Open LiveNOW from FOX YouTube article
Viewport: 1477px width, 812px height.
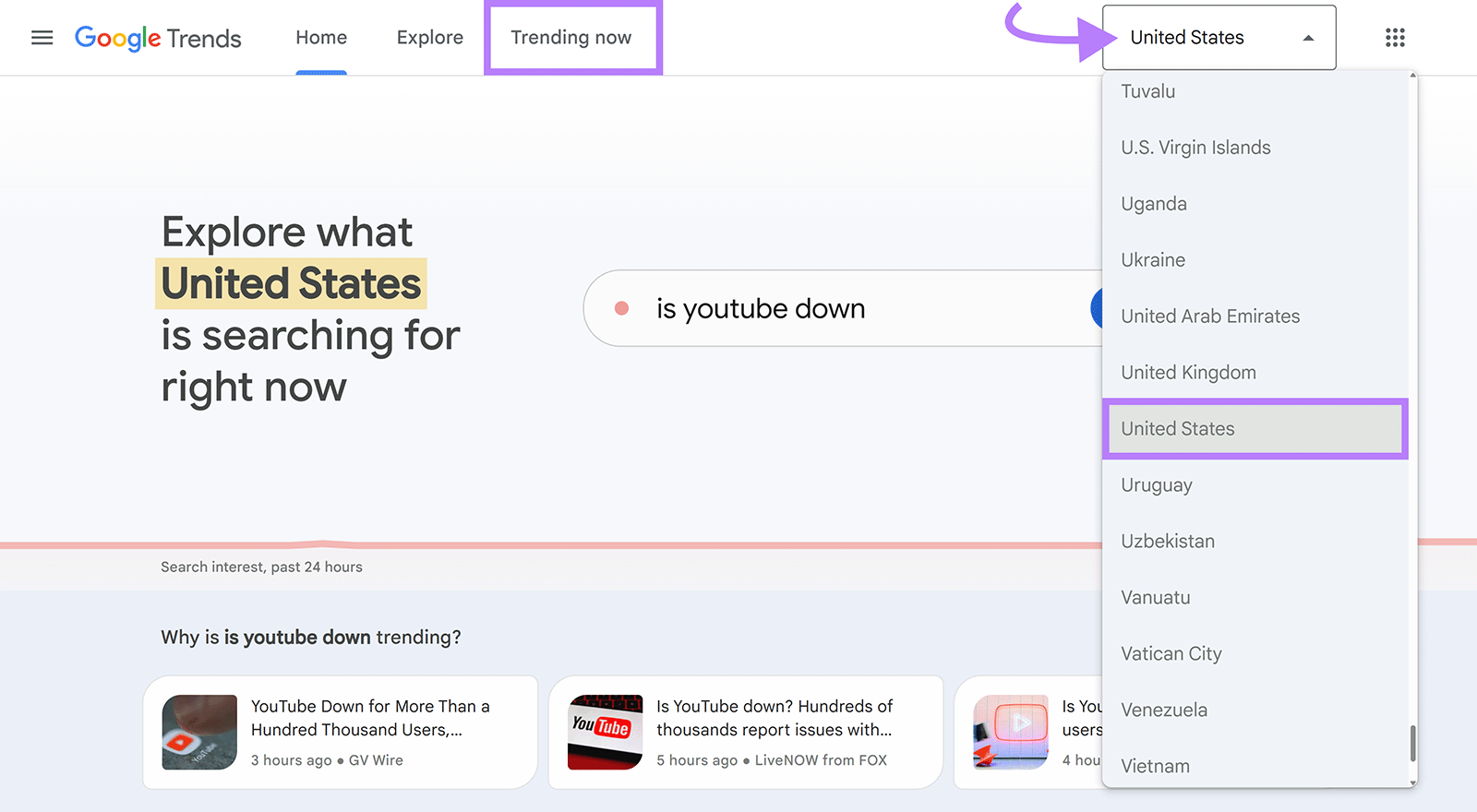pyautogui.click(x=774, y=718)
